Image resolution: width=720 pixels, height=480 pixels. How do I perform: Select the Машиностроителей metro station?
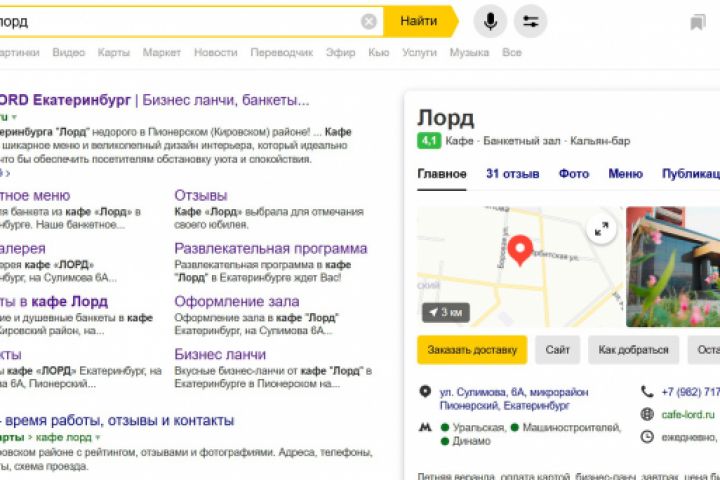(x=572, y=428)
